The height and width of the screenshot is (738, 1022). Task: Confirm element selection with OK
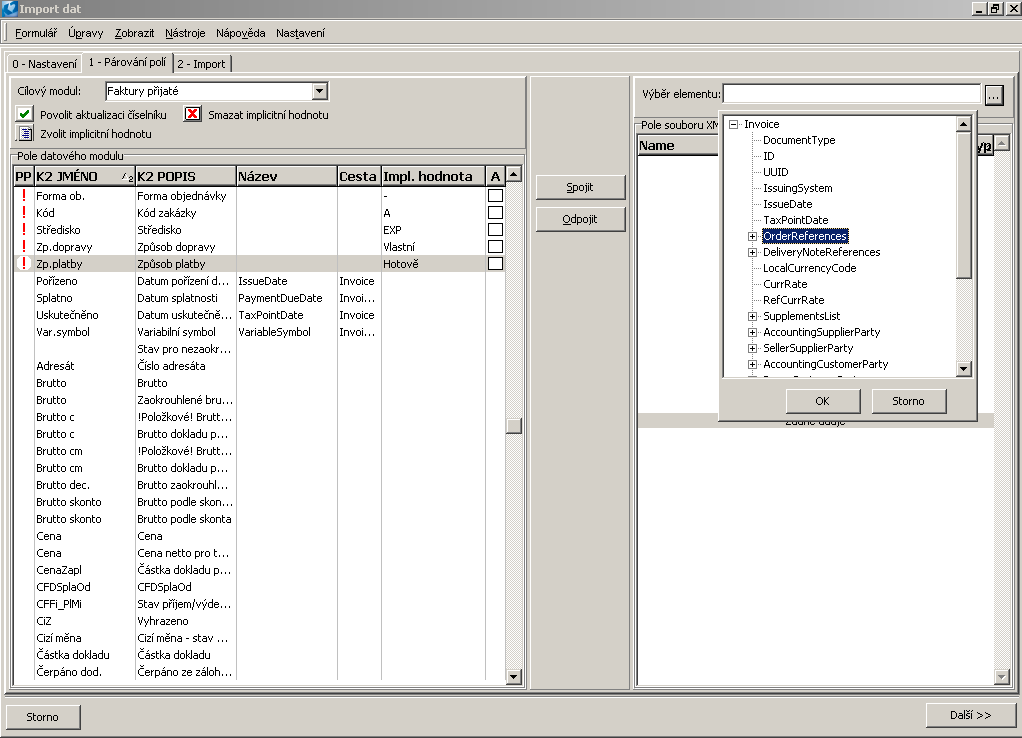(x=820, y=400)
